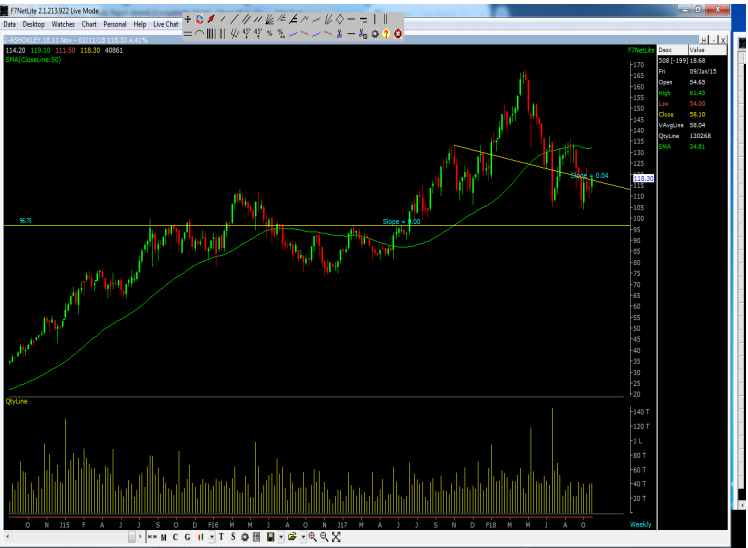Viewport: 748px width, 548px height.
Task: Open drawing toolbar gear settings
Action: coord(375,34)
